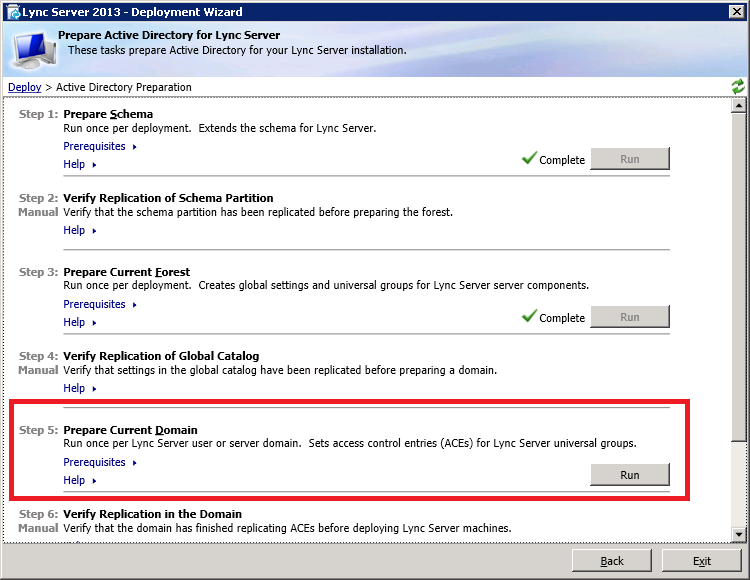The height and width of the screenshot is (580, 750).
Task: Open Help under Verify Replication of Global Catalog
Action: click(80, 388)
